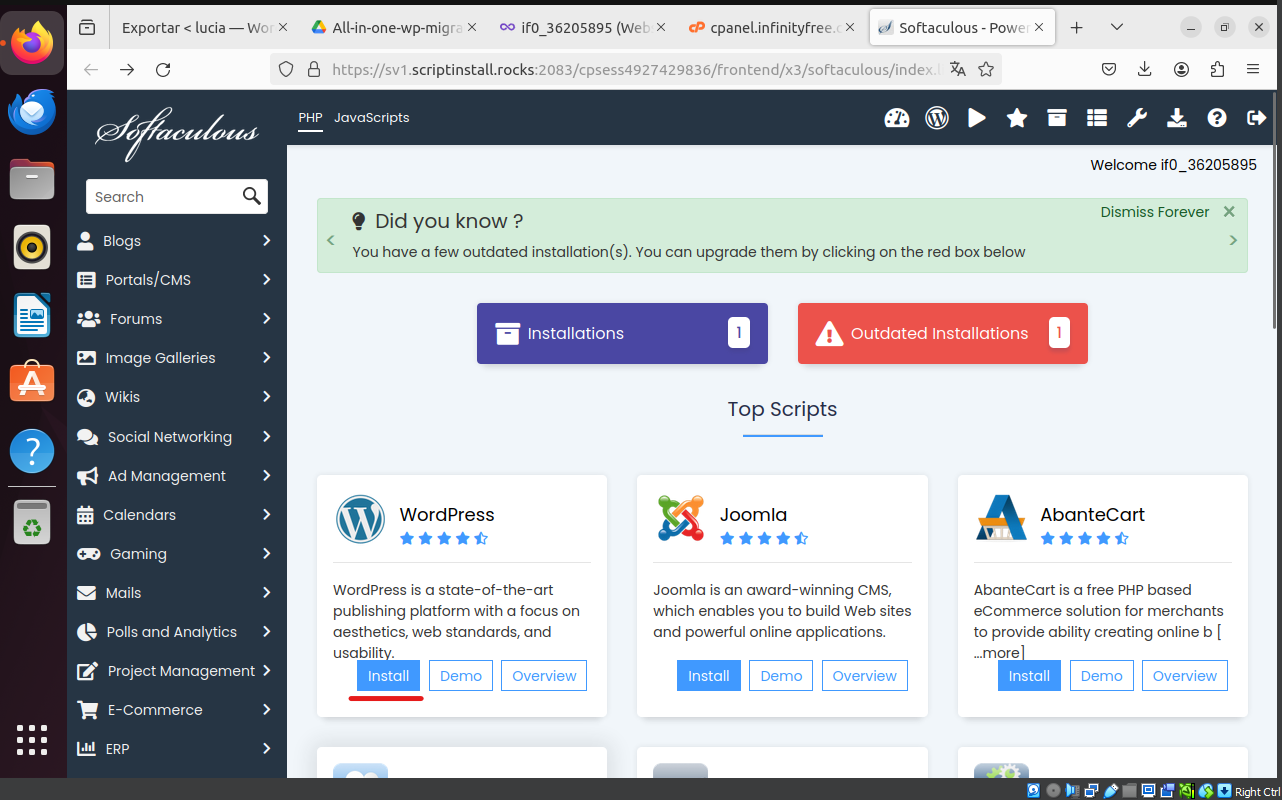Click the WordPress manager icon in top bar

[x=937, y=118]
